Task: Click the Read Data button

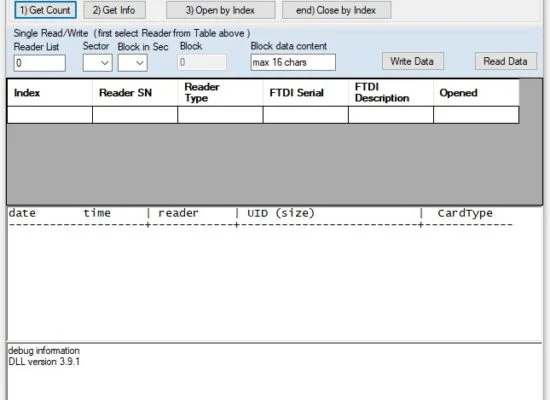Action: 505,61
